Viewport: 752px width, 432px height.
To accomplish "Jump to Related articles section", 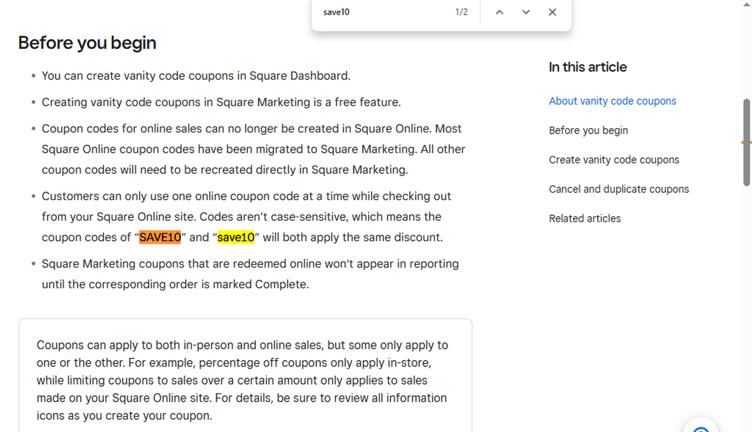I will coord(585,218).
